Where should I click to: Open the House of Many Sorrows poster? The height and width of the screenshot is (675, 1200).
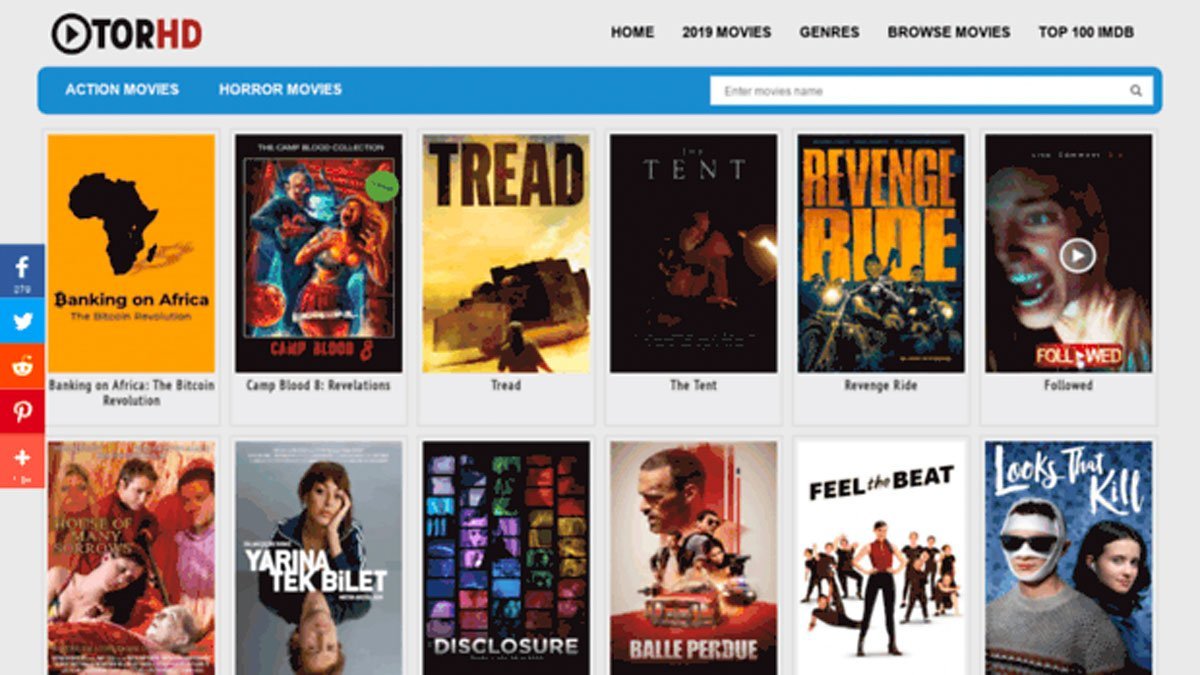point(131,558)
